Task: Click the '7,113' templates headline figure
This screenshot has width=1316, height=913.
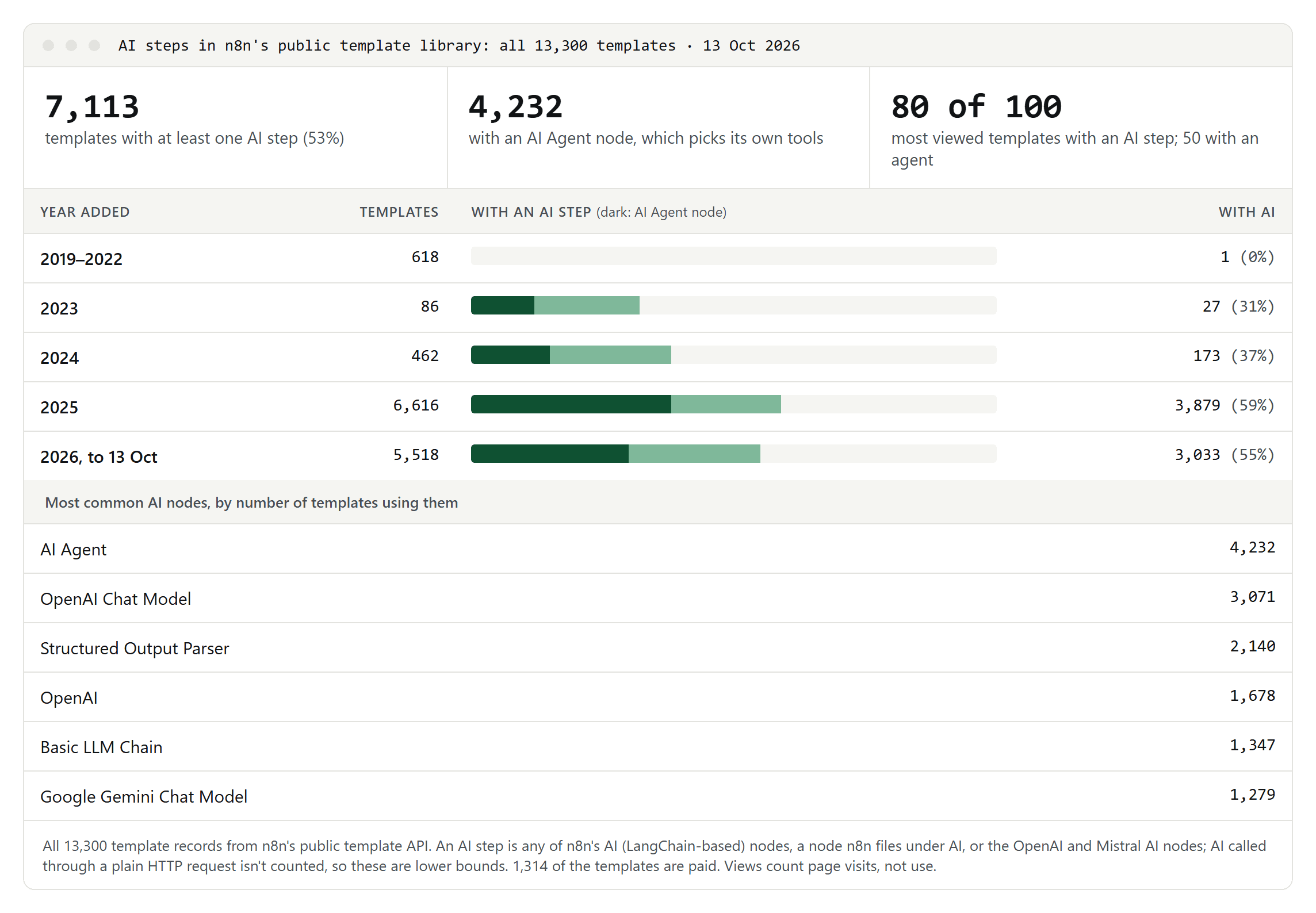Action: (x=92, y=107)
